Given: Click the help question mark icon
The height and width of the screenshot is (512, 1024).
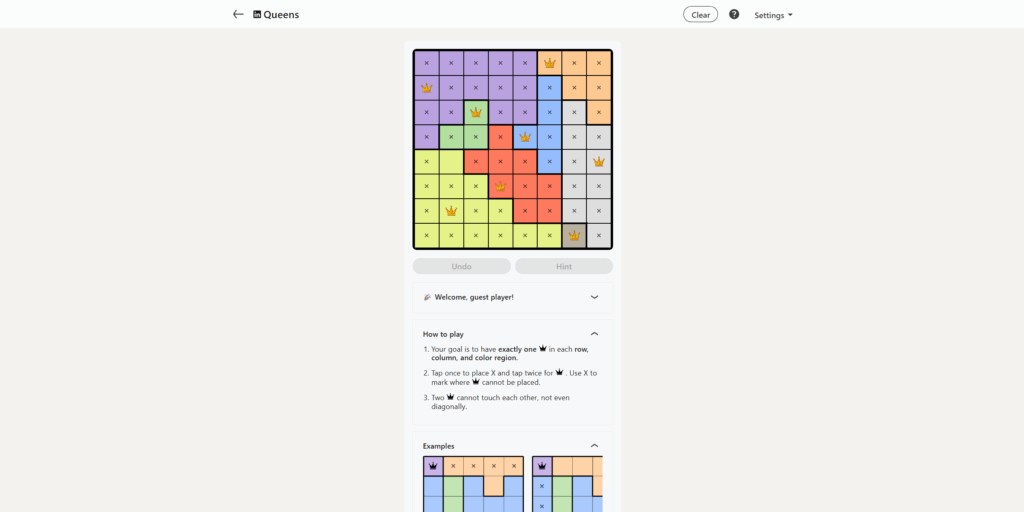Looking at the screenshot, I should click(x=734, y=15).
